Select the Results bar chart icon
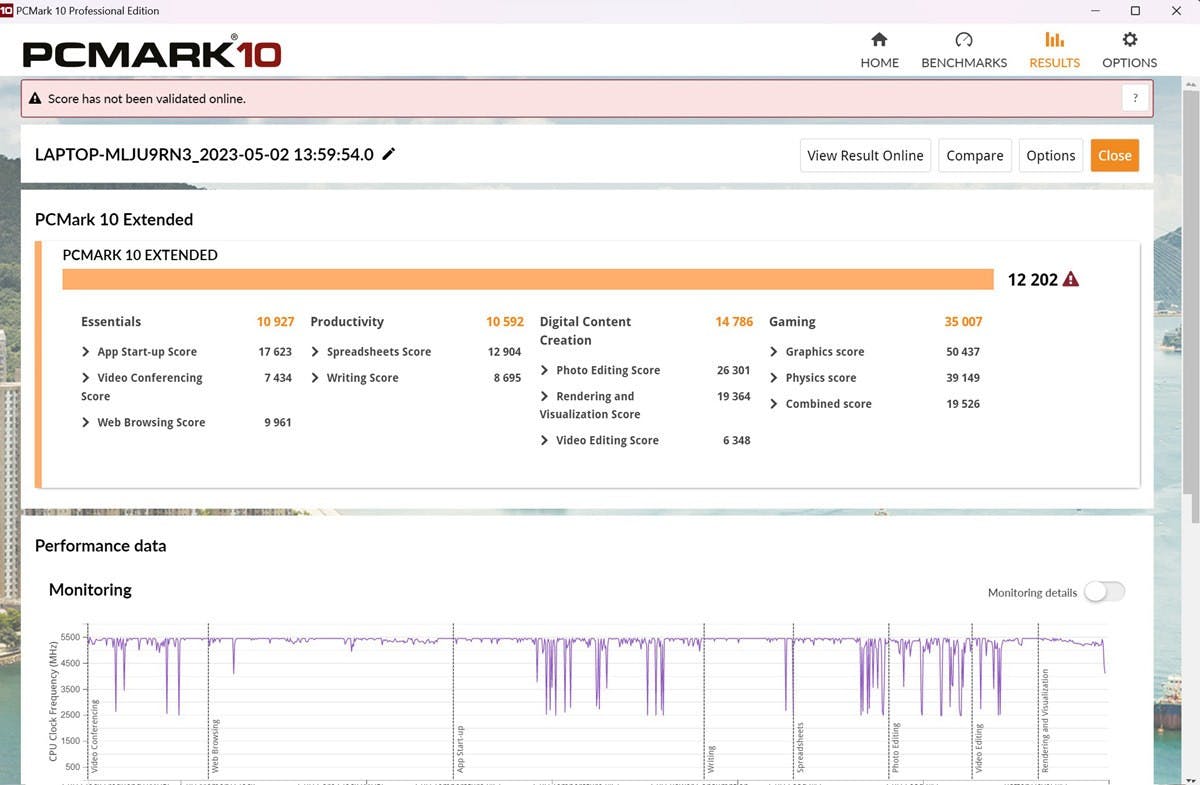Viewport: 1200px width, 785px height. tap(1054, 40)
